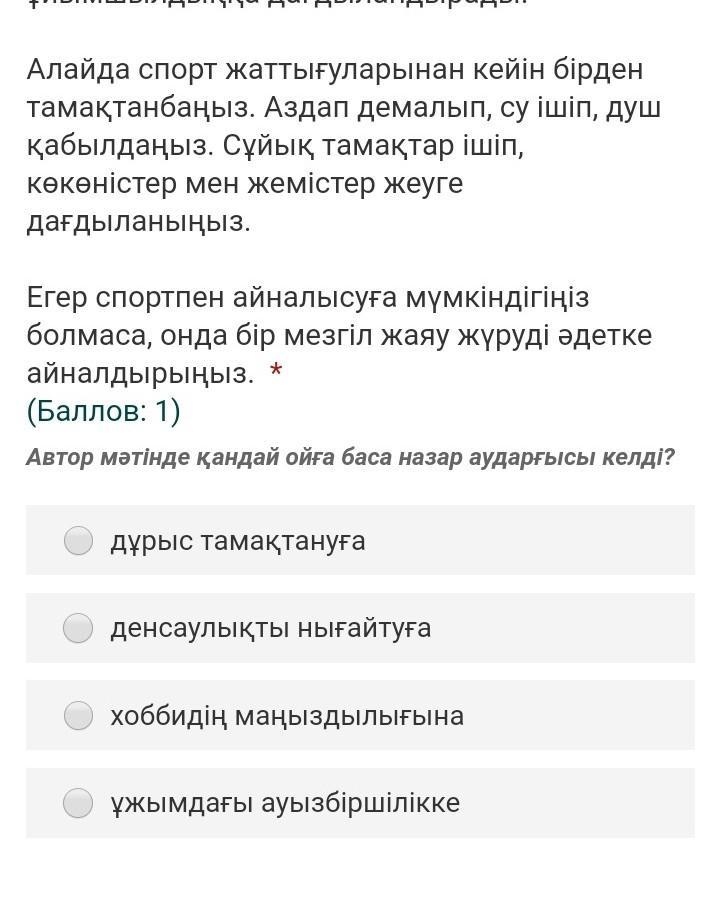720x917 pixels.
Task: Tap the answer label "денсаулықты нығайтуға"
Action: pos(271,628)
